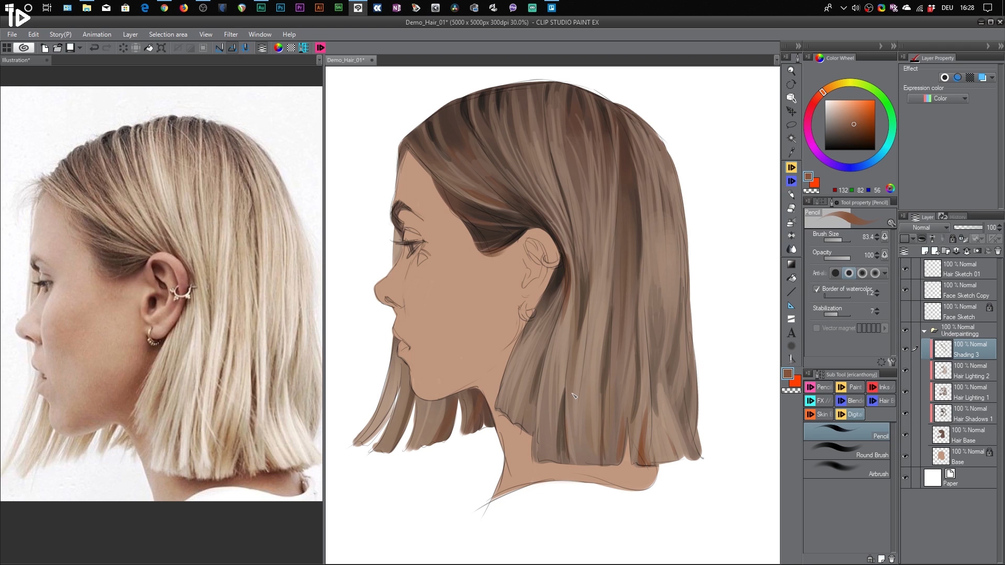1005x565 pixels.
Task: Adjust the Stabilization stepper arrows
Action: click(877, 311)
